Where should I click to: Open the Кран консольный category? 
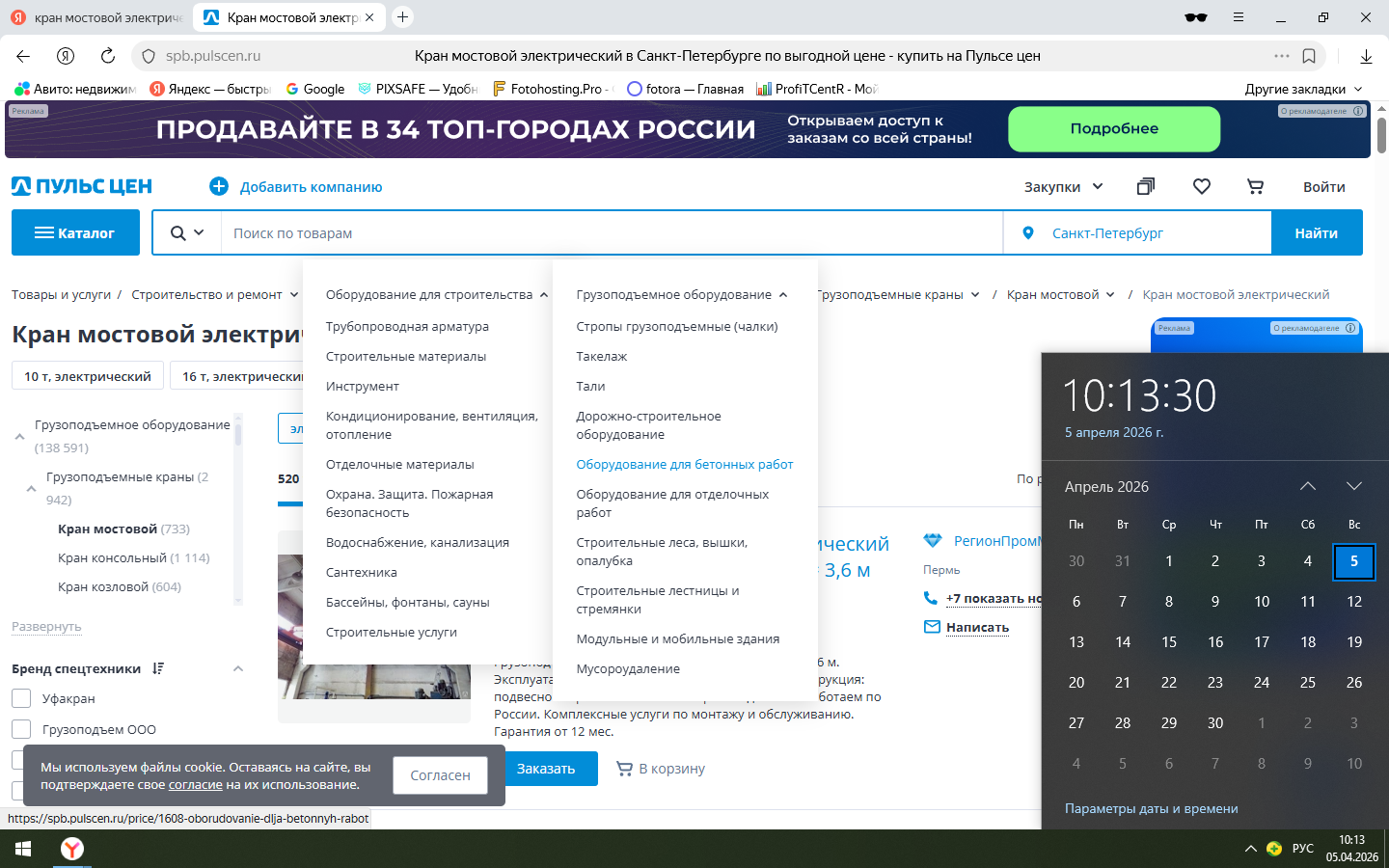coord(112,557)
